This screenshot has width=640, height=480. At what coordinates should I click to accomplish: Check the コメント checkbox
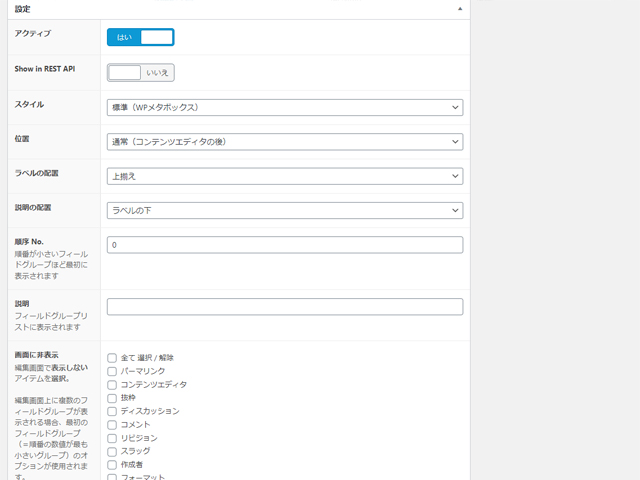[x=112, y=425]
